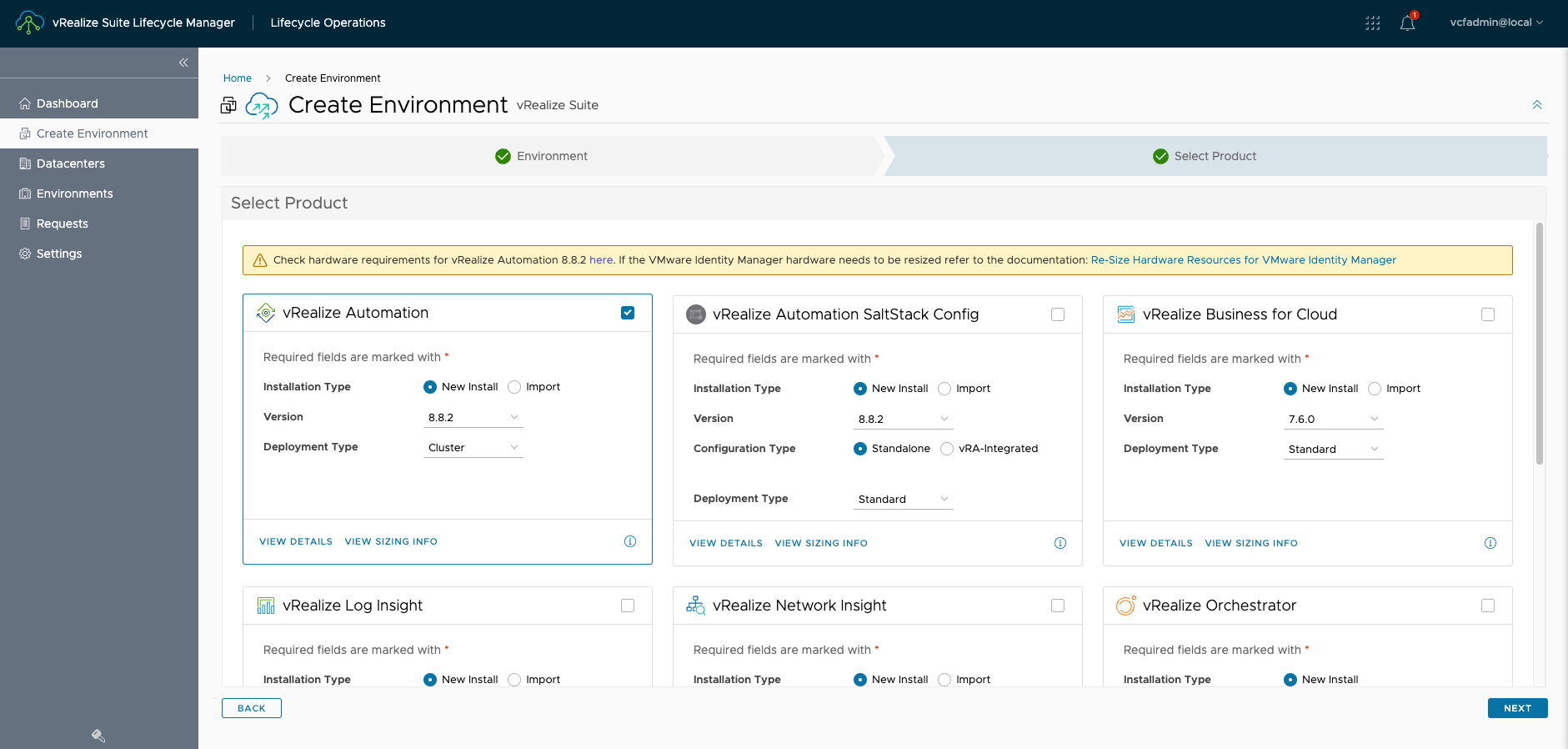Click VIEW SIZING INFO on vRealize Automation card
Image resolution: width=1568 pixels, height=749 pixels.
[x=391, y=541]
